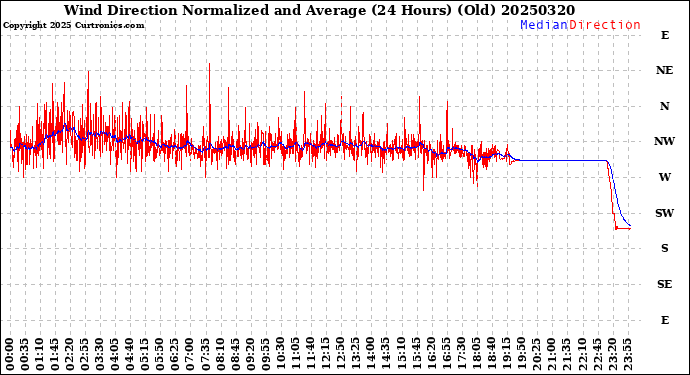
Task: Click the "21:35" time axis label
Action: 566,355
